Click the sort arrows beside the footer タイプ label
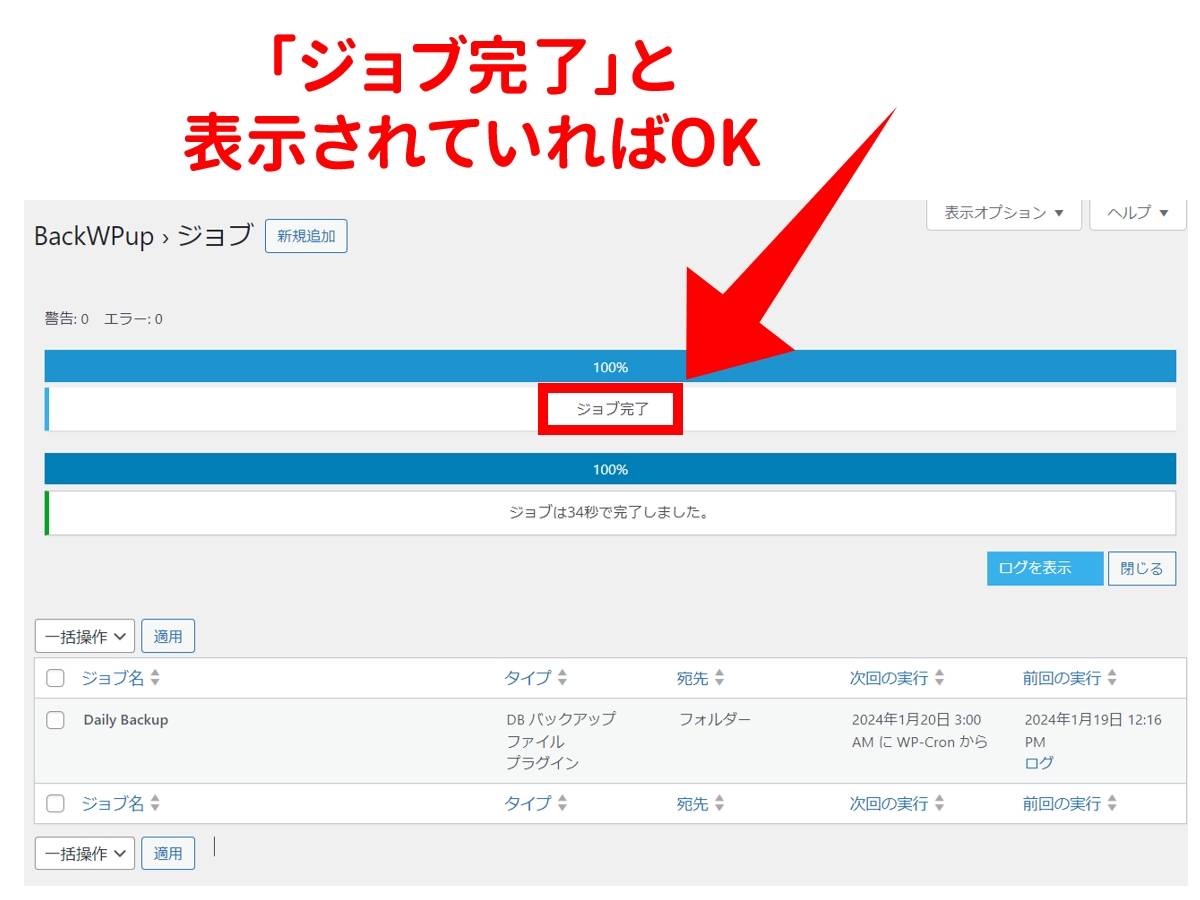The image size is (1200, 900). [x=562, y=804]
